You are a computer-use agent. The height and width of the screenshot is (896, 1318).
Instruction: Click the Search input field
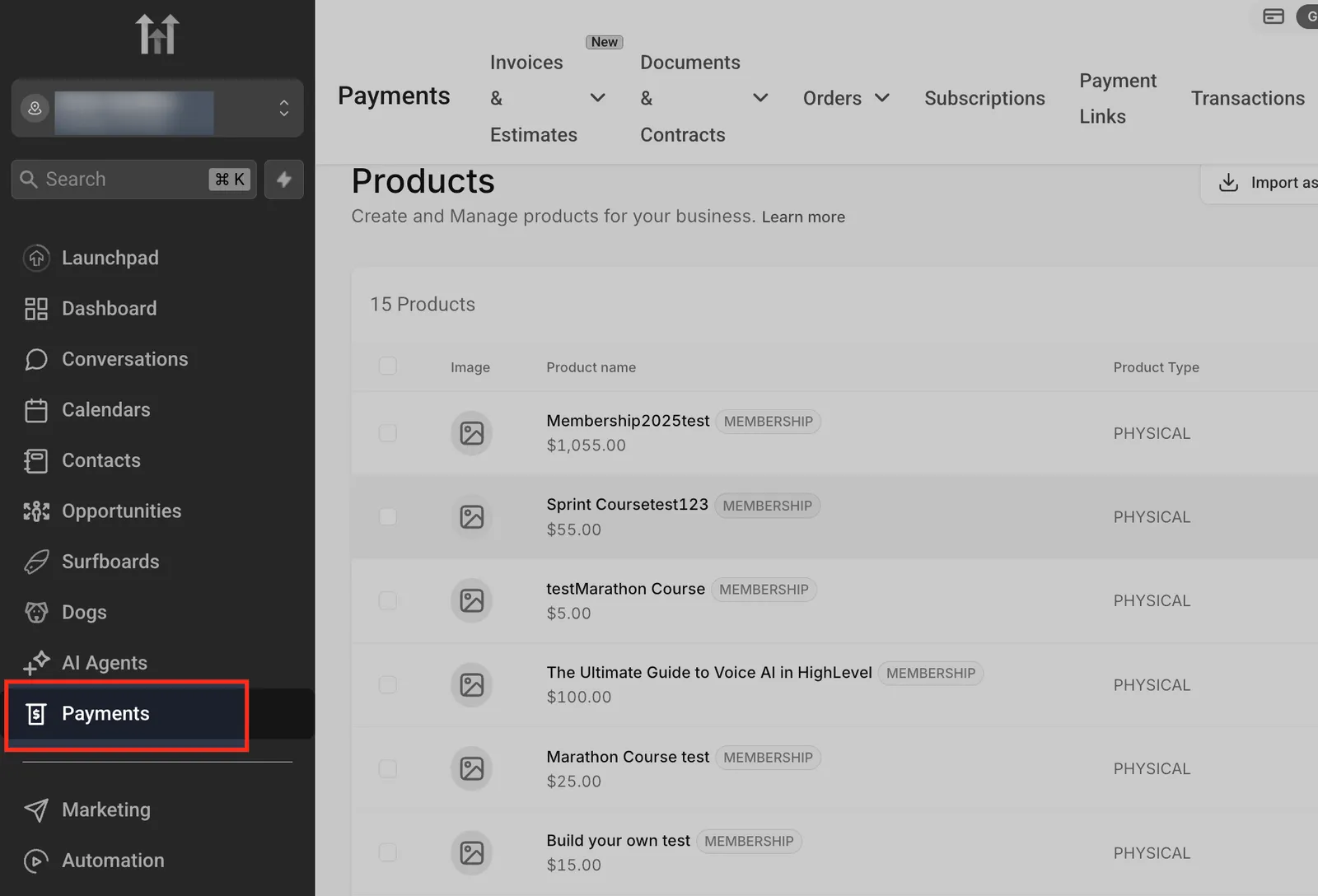(x=133, y=180)
